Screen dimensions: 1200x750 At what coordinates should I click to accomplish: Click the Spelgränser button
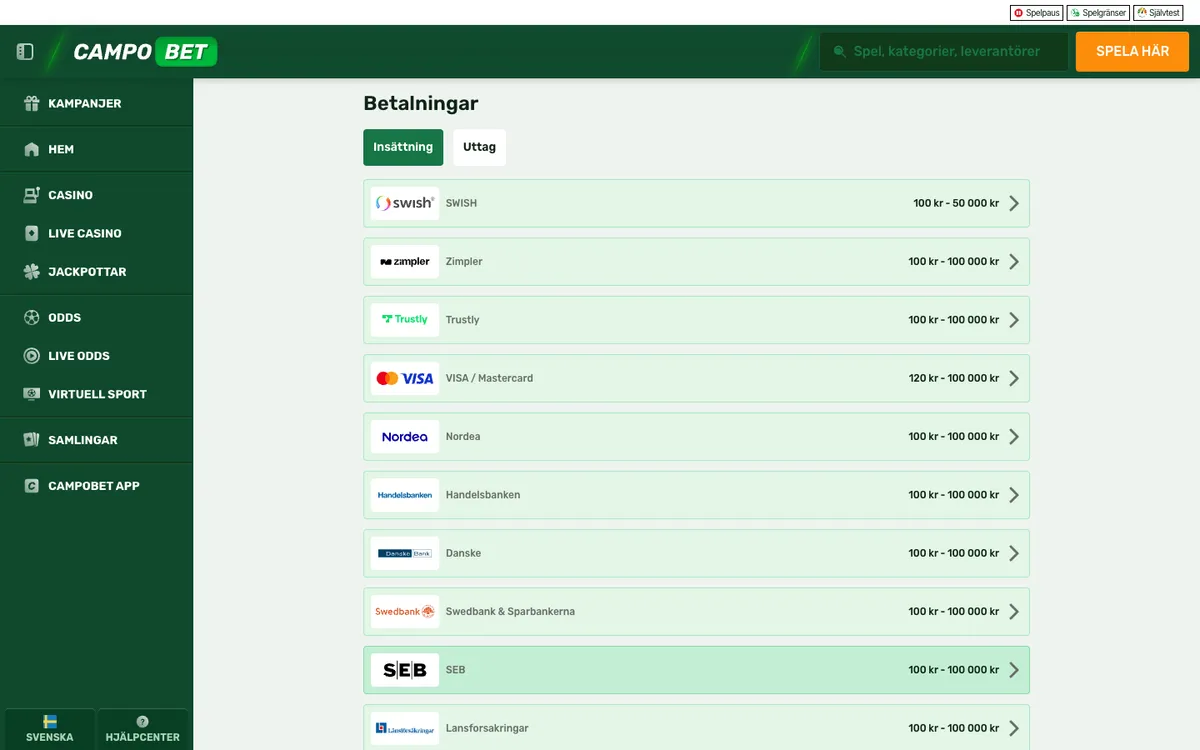coord(1098,13)
